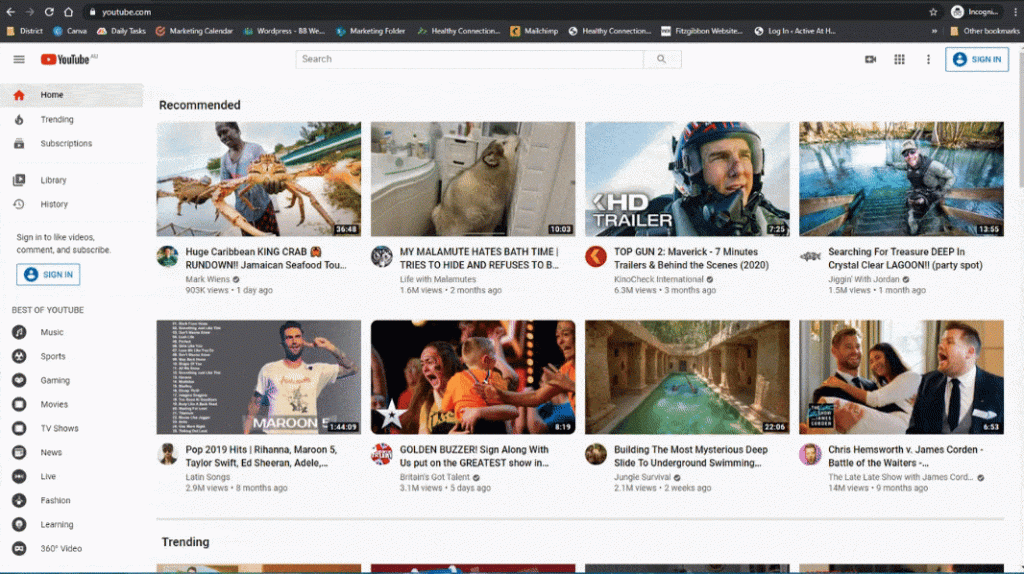Go to Home in the sidebar

(72, 95)
